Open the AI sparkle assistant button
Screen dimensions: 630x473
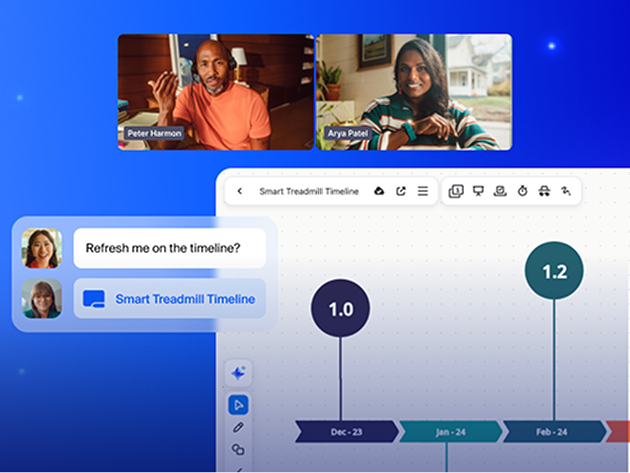238,373
